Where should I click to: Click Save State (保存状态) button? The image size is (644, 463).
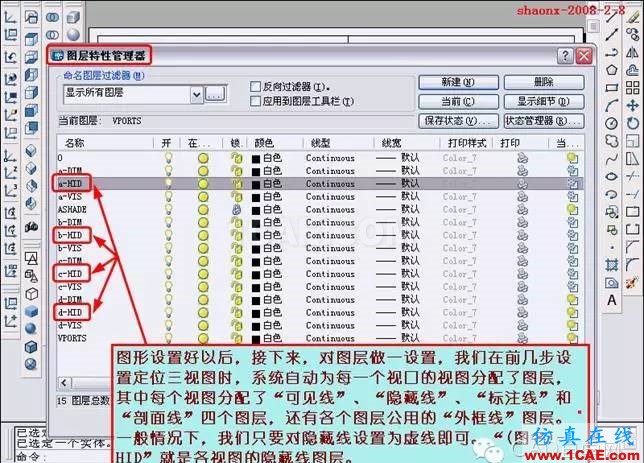click(x=458, y=121)
